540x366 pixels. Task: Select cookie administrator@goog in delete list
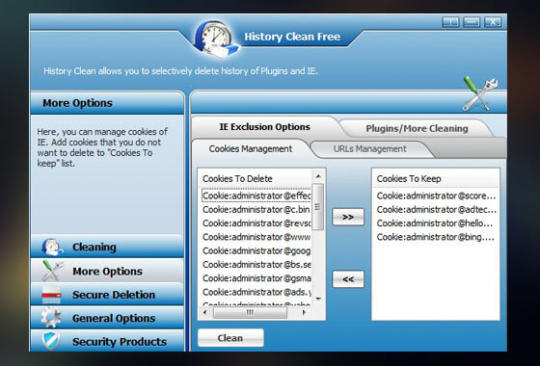coord(256,251)
